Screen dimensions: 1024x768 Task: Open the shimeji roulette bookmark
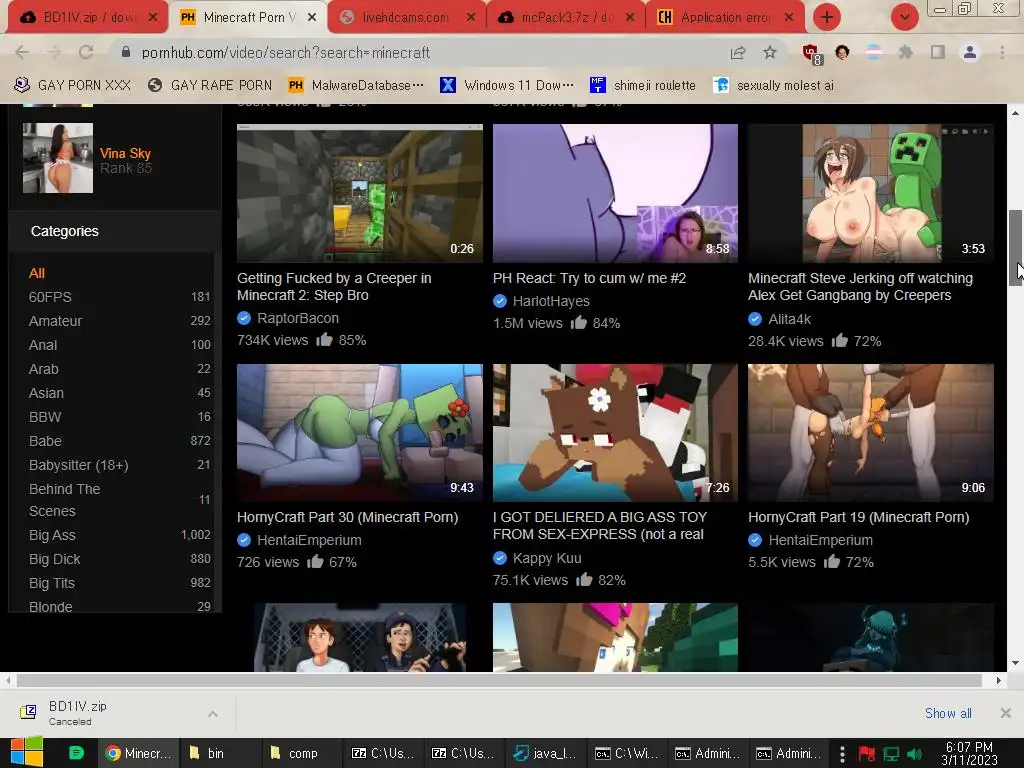pyautogui.click(x=643, y=85)
